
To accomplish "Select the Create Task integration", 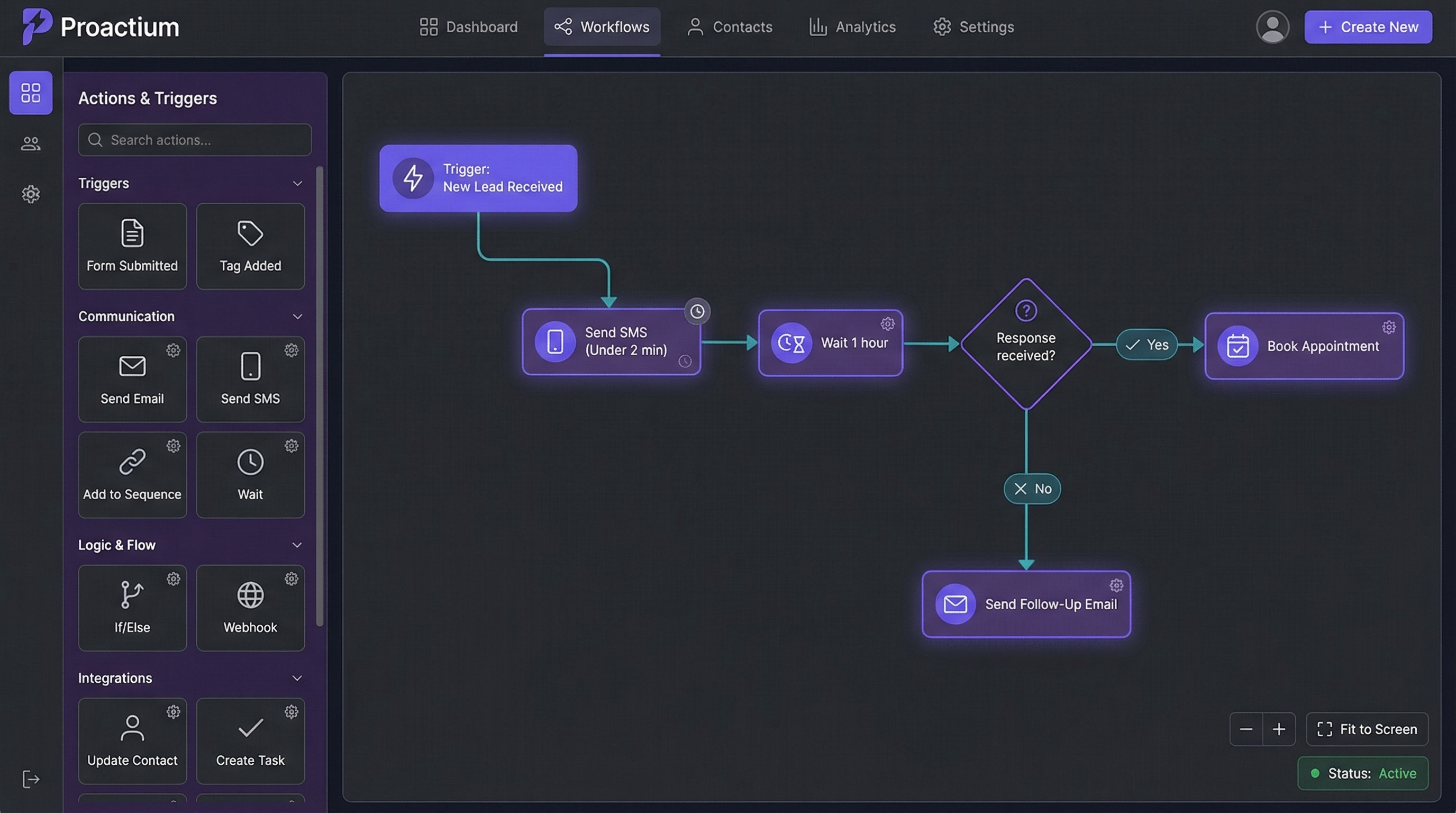I will [250, 740].
